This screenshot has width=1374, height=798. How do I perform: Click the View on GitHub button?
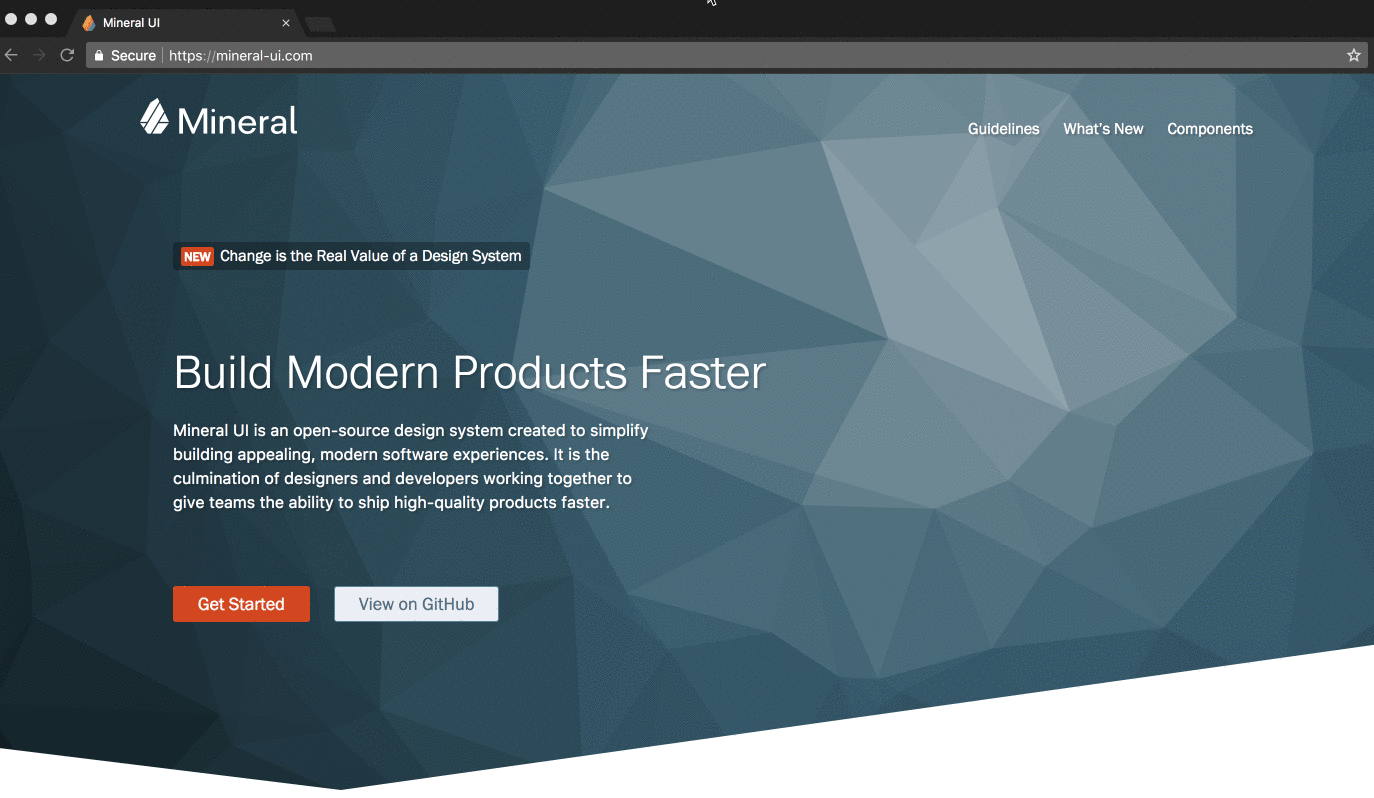(416, 604)
